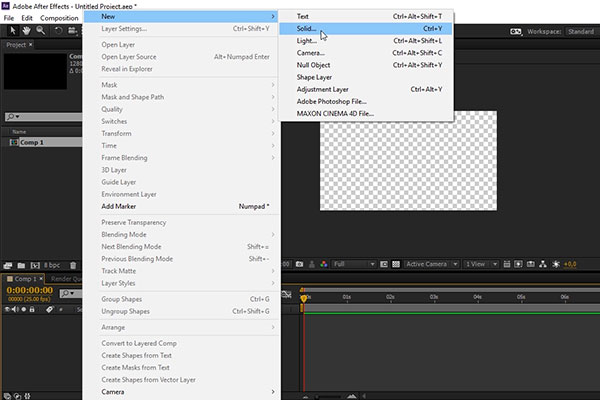Image resolution: width=600 pixels, height=400 pixels.
Task: Click the reset exposure icon
Action: click(556, 264)
